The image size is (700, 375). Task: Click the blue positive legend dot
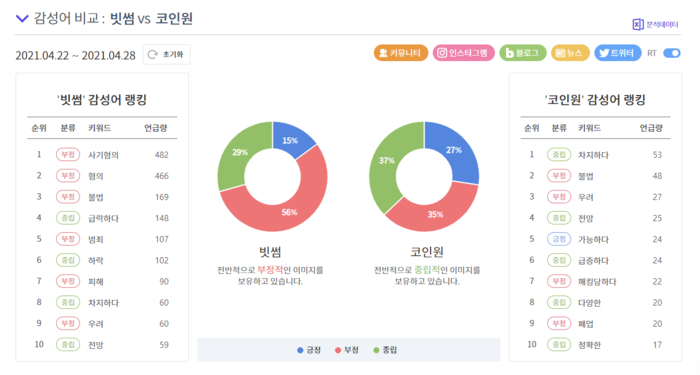[x=300, y=350]
